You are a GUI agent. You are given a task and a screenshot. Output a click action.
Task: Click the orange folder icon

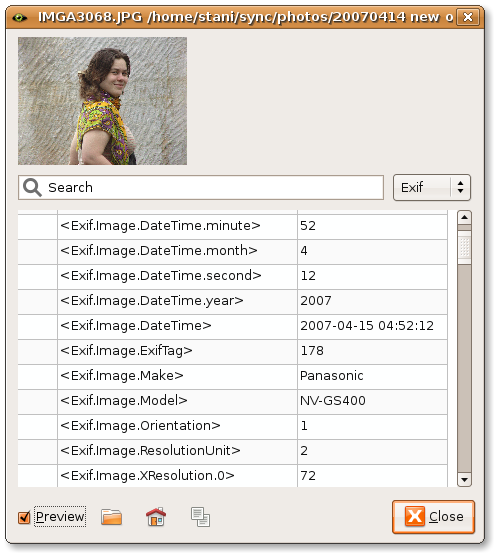111,517
